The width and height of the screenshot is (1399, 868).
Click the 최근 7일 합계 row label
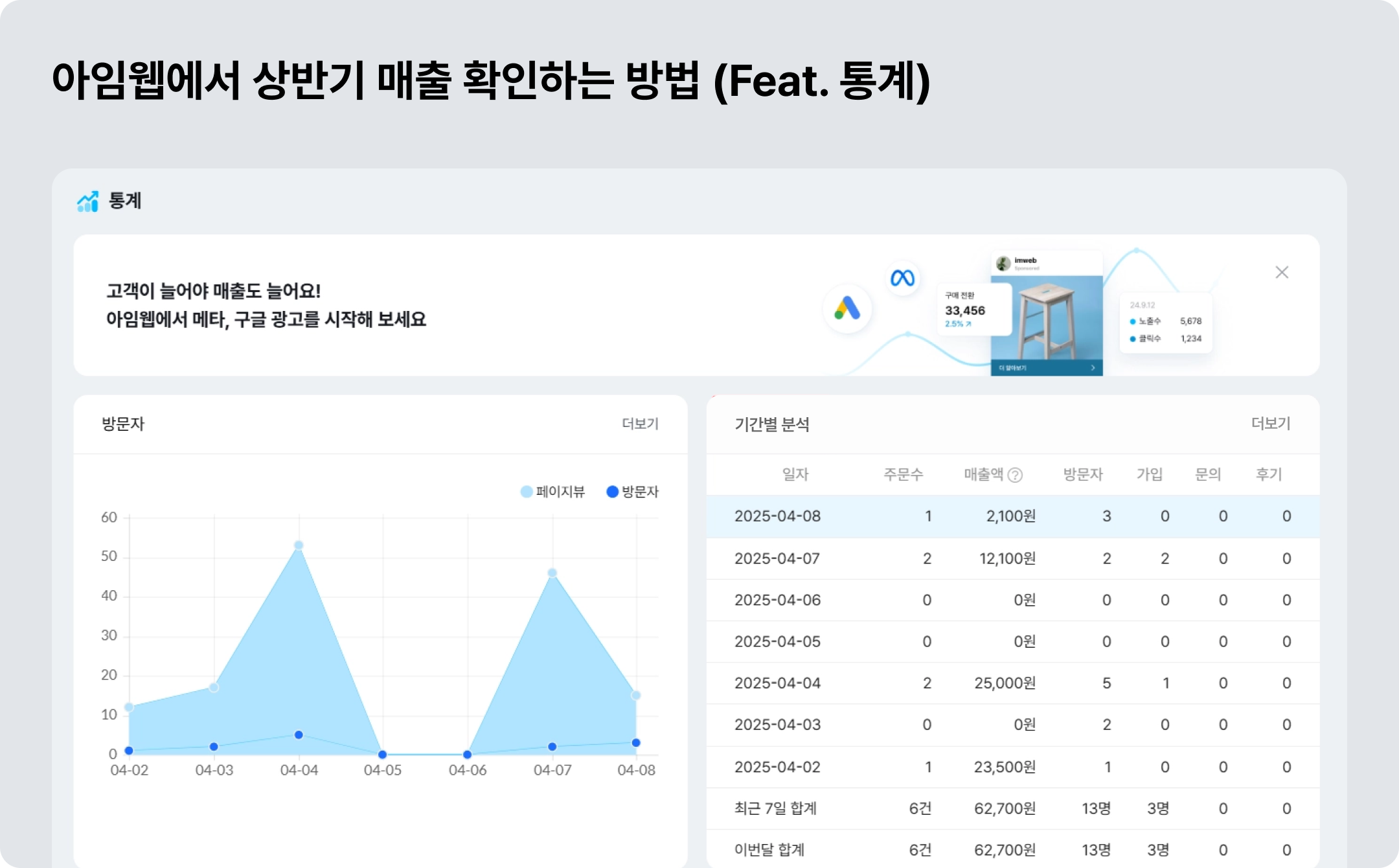(775, 808)
